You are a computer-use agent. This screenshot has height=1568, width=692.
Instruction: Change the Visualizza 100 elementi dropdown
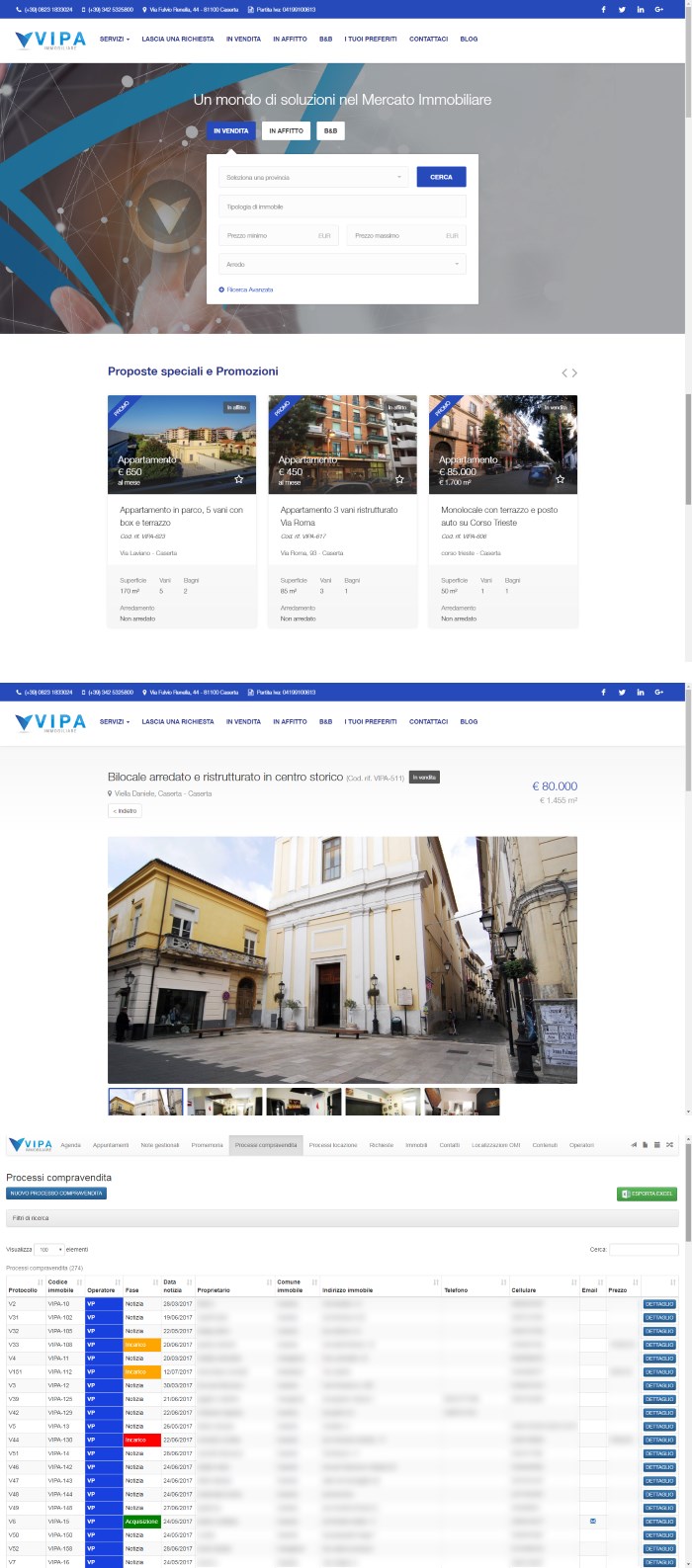coord(48,1249)
